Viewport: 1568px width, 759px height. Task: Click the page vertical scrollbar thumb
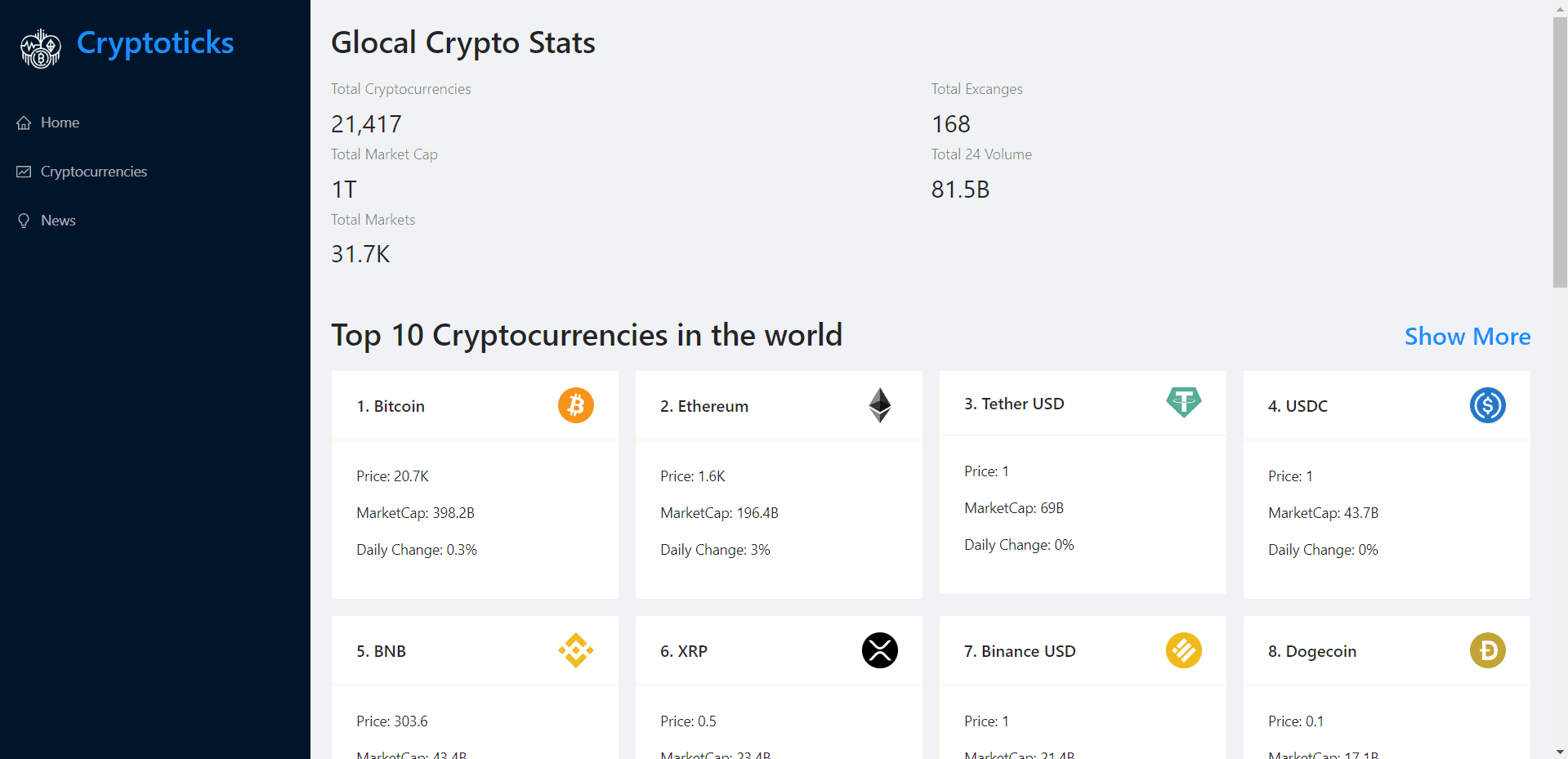click(x=1560, y=152)
